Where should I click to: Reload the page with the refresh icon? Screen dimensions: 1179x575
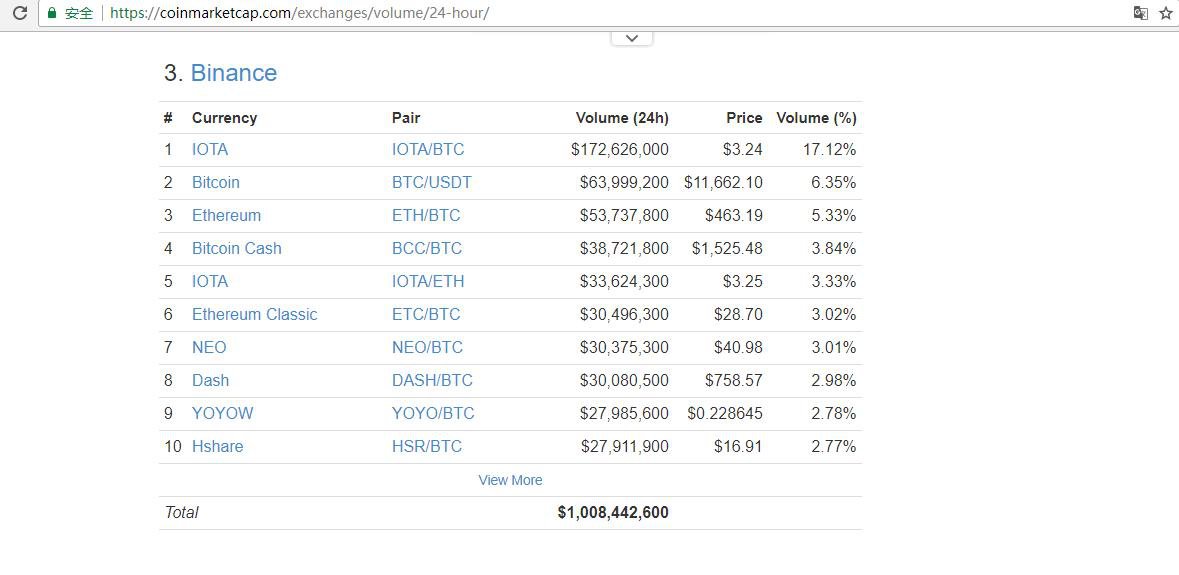(x=20, y=13)
